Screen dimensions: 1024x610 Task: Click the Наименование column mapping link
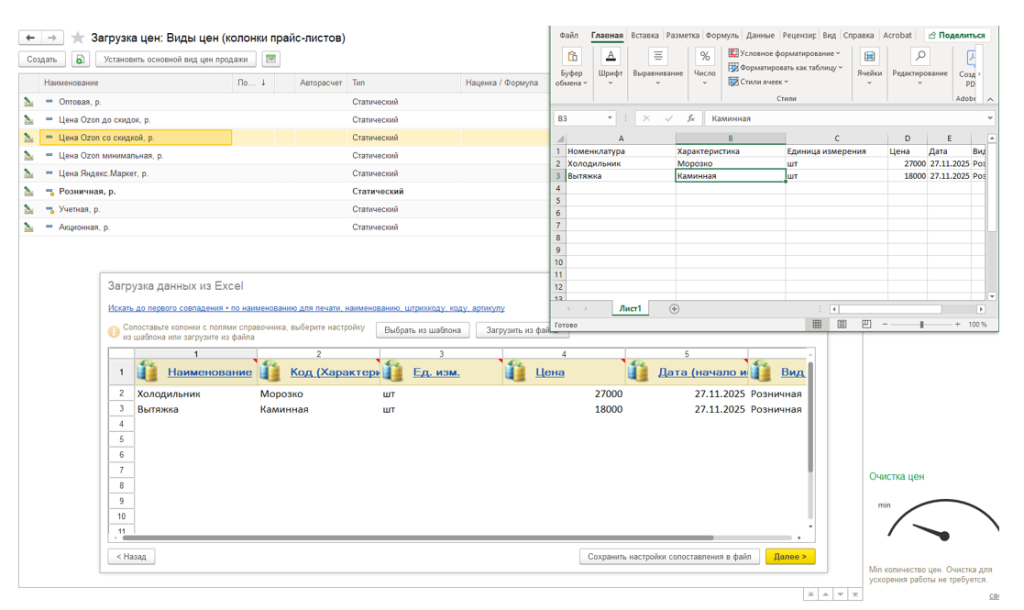point(210,372)
